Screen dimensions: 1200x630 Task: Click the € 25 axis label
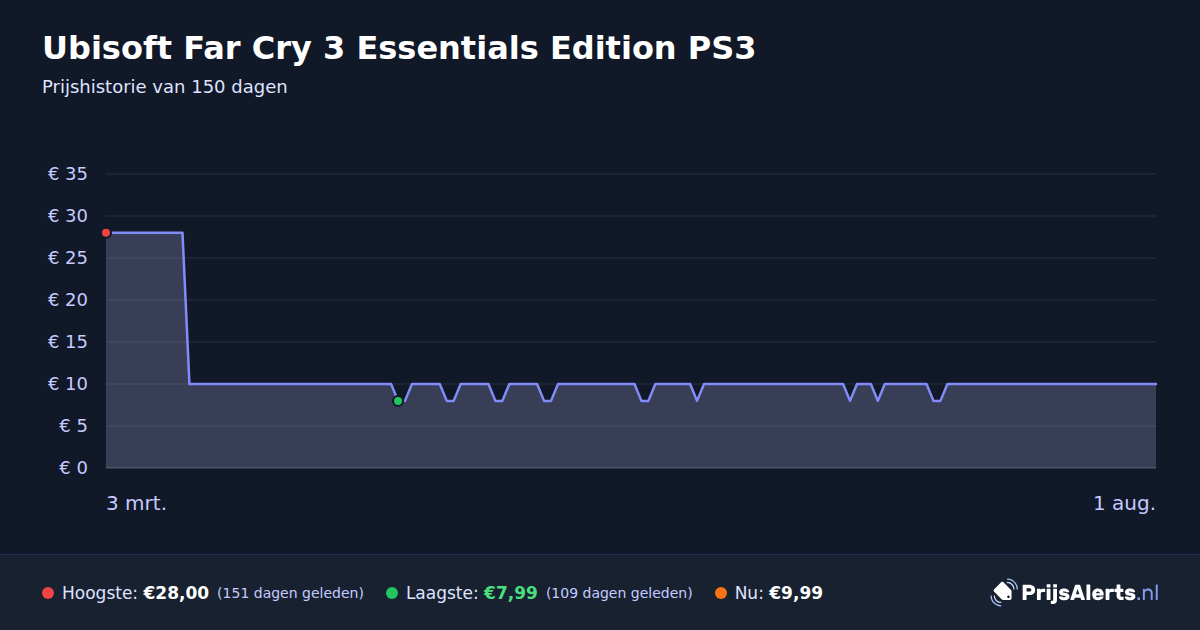(68, 258)
